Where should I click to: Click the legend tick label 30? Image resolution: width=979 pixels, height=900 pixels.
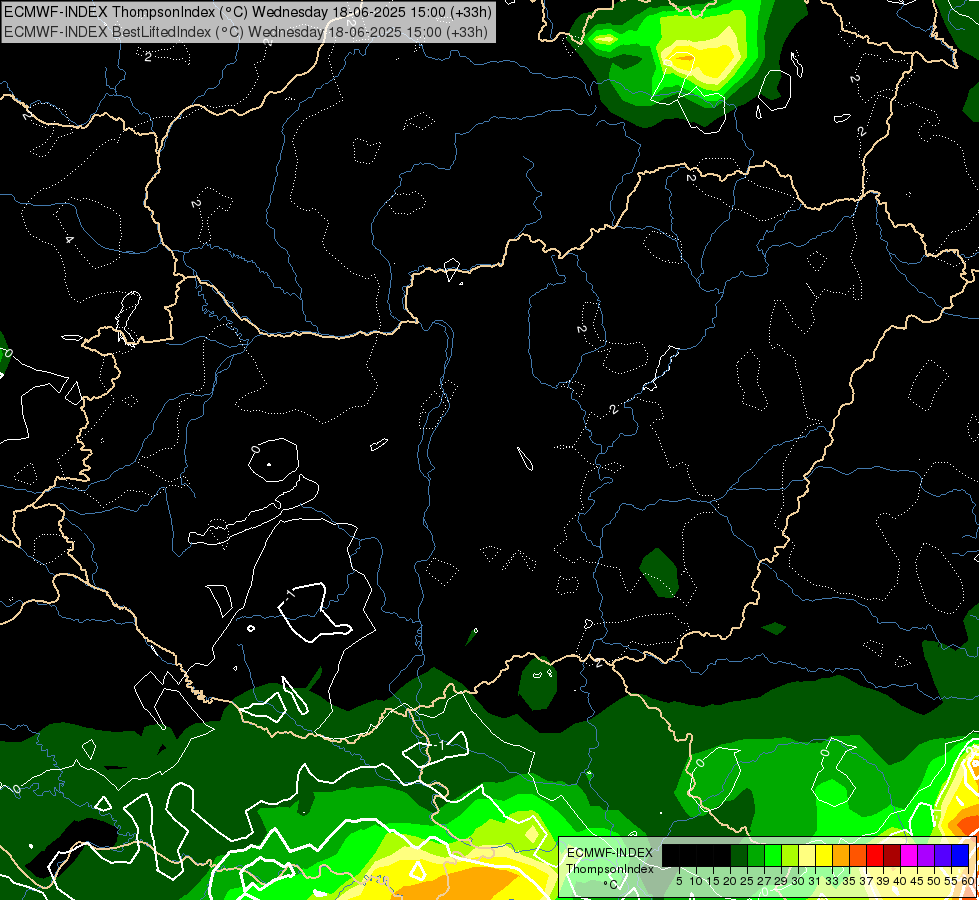coord(799,881)
